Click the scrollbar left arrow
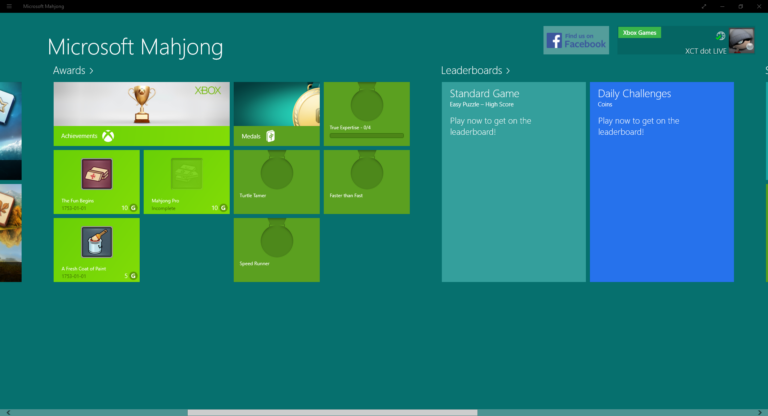This screenshot has width=768, height=416. click(8, 413)
